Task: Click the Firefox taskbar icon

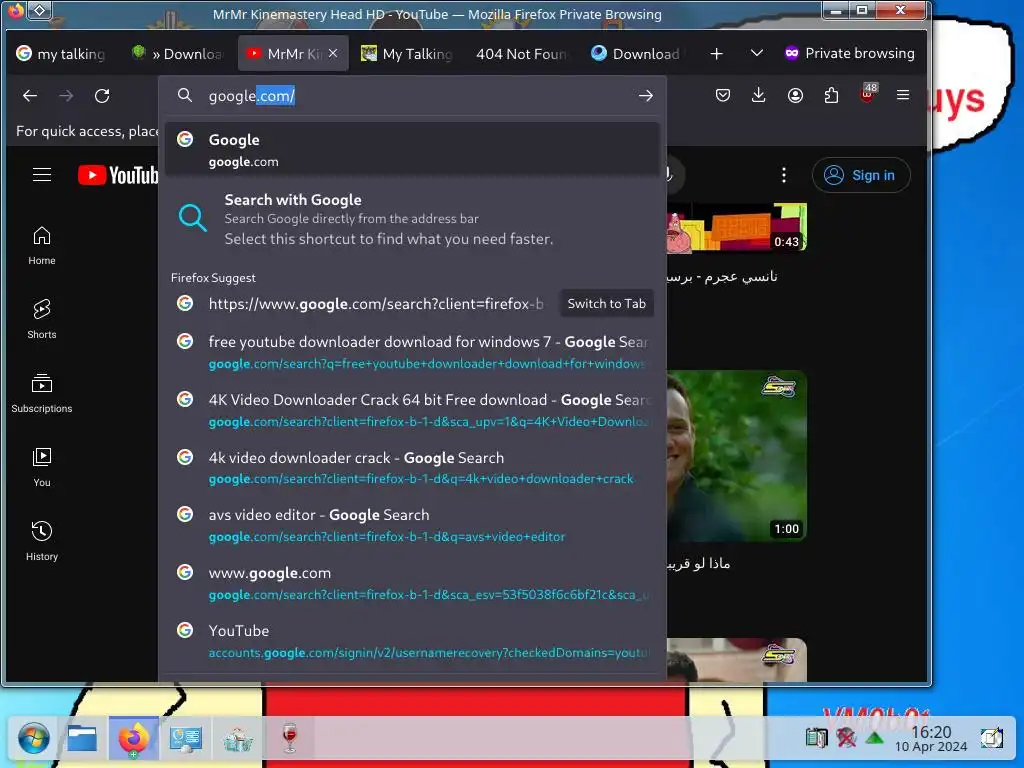Action: pyautogui.click(x=133, y=739)
